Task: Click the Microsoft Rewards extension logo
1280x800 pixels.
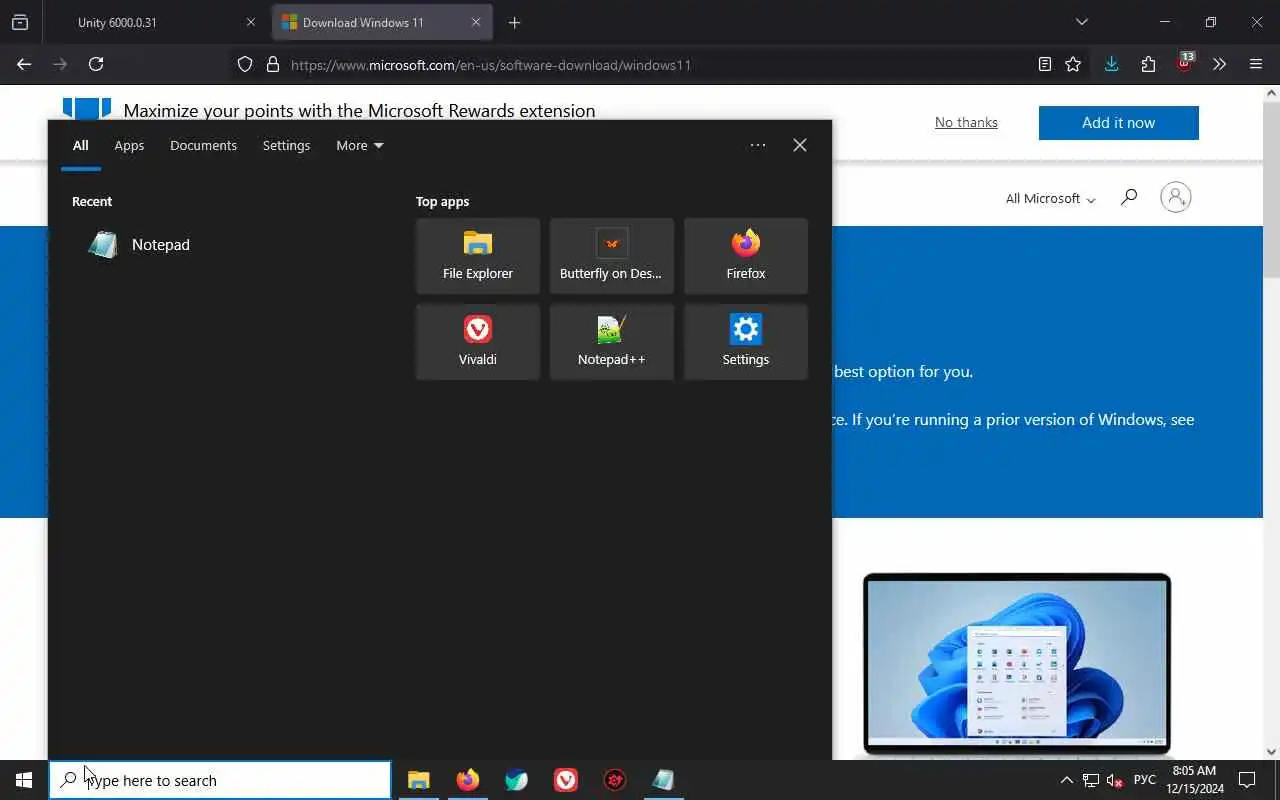Action: click(87, 108)
